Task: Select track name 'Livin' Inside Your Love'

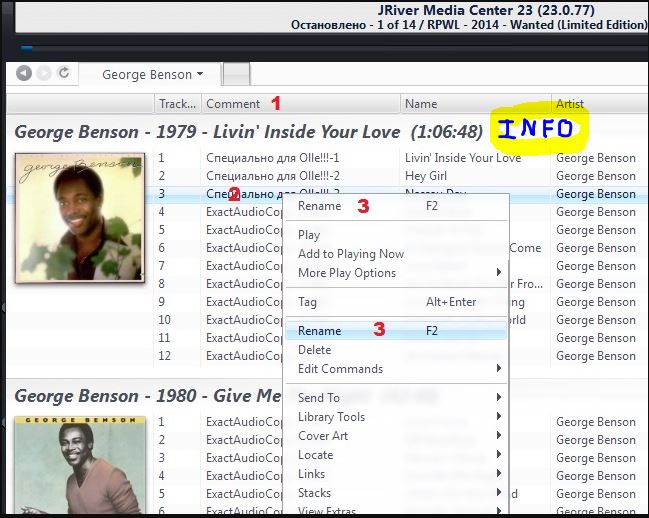Action: [x=463, y=158]
